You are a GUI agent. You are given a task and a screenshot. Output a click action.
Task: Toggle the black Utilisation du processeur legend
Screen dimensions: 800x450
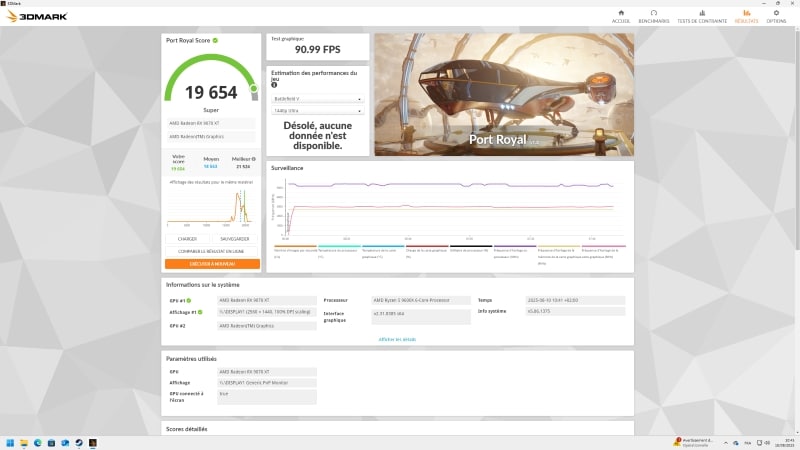[x=471, y=249]
